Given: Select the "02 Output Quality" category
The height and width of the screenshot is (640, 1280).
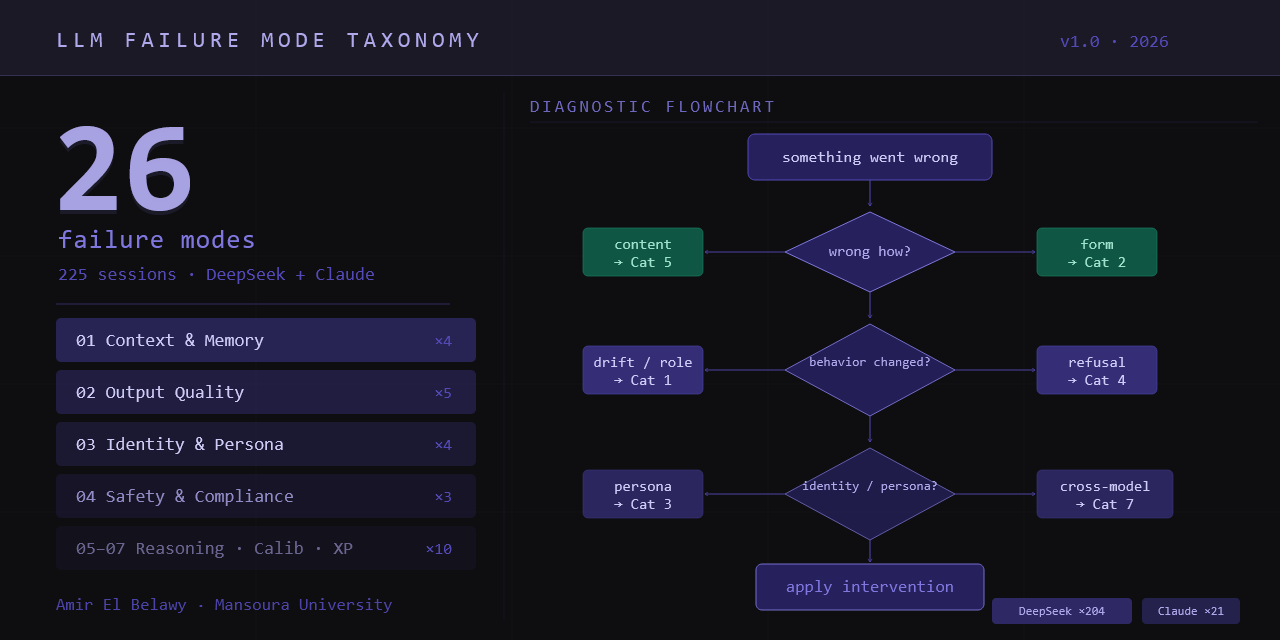Looking at the screenshot, I should pos(265,392).
